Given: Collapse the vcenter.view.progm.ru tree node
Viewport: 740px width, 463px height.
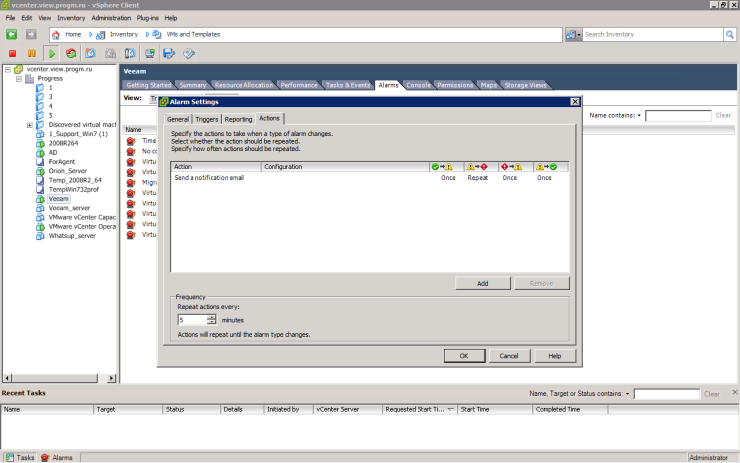Looking at the screenshot, I should [8, 69].
